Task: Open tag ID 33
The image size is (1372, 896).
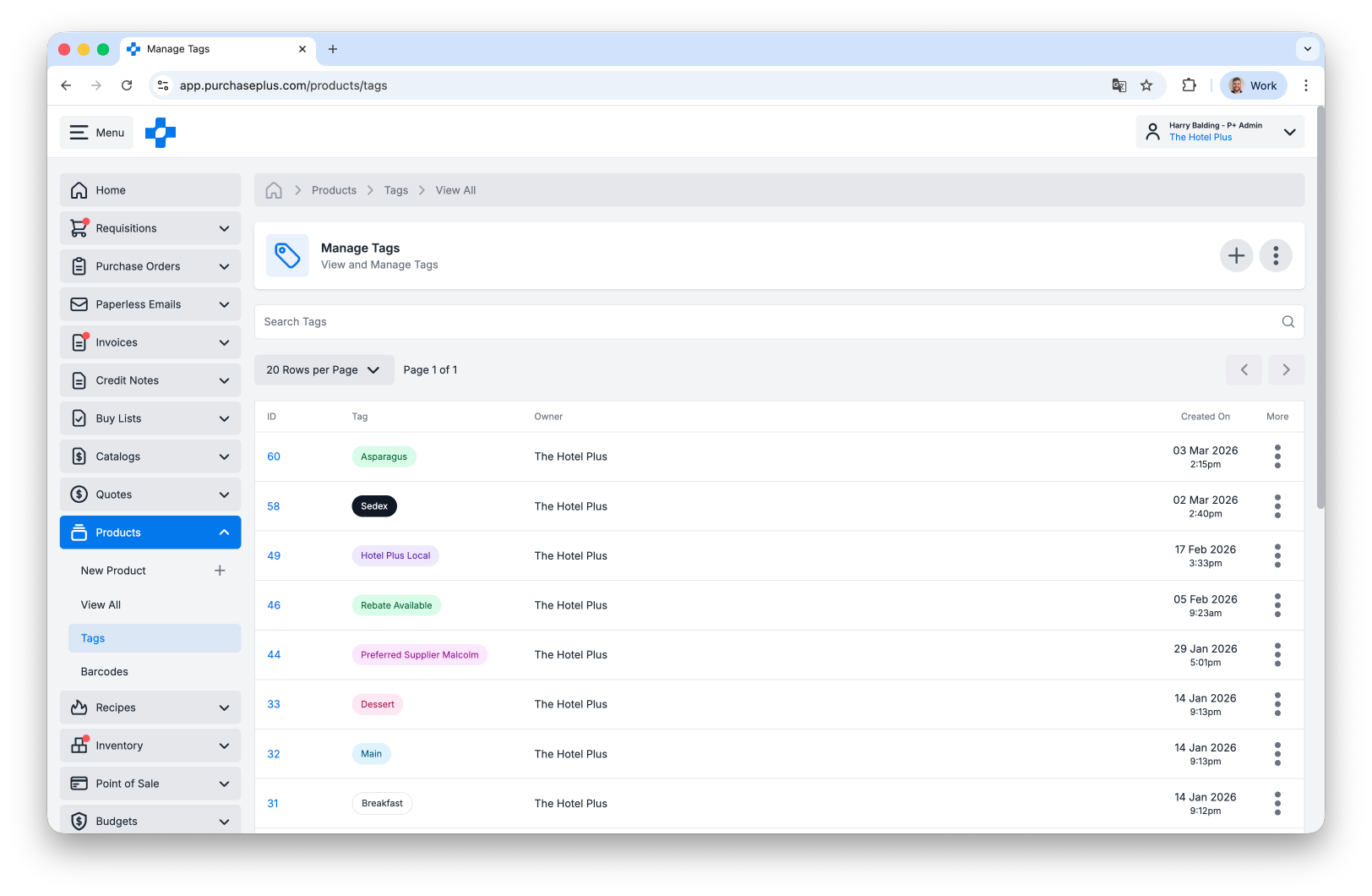Action: (274, 704)
